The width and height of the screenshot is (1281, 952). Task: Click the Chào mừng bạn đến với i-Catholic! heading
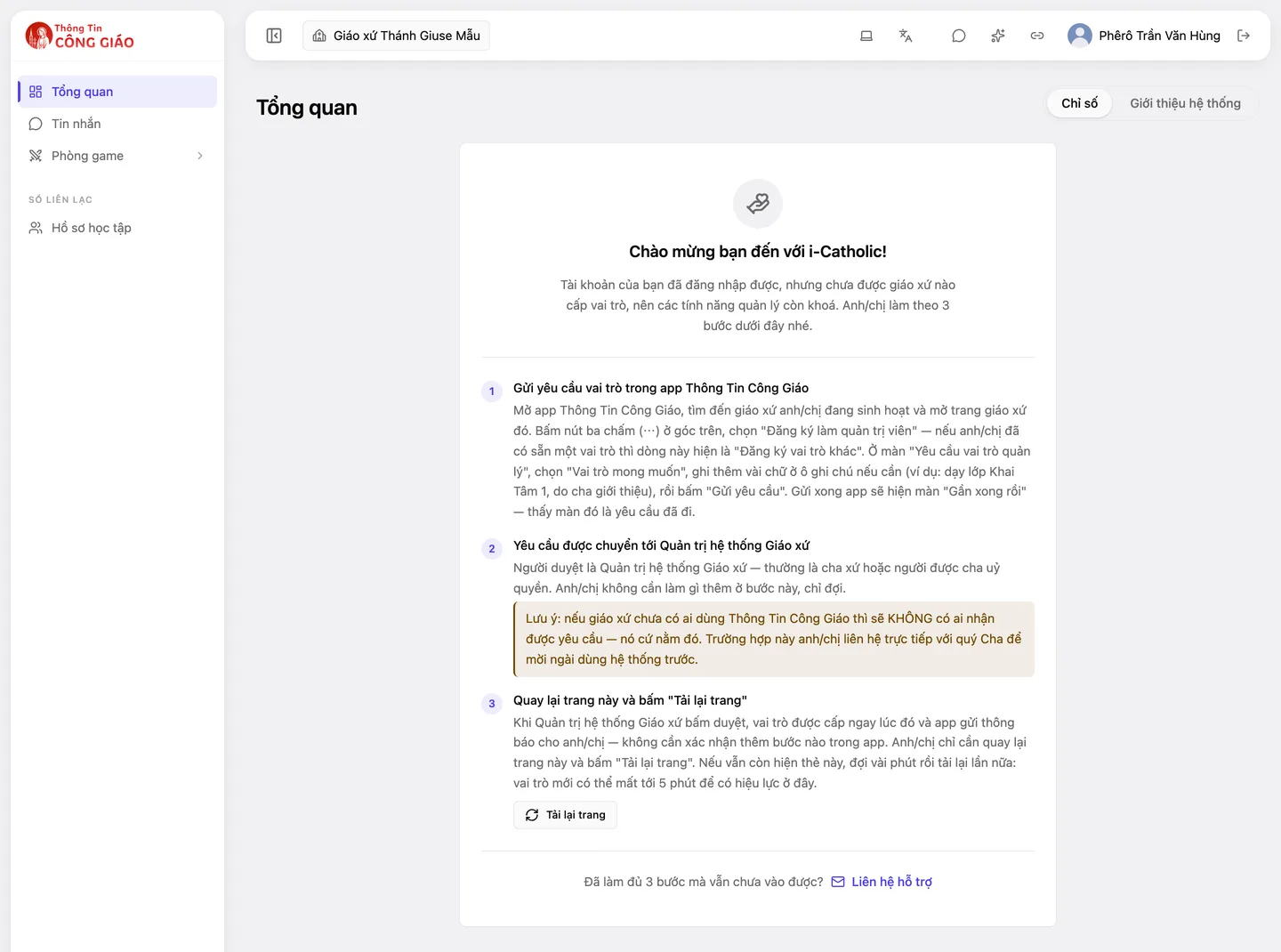point(758,252)
